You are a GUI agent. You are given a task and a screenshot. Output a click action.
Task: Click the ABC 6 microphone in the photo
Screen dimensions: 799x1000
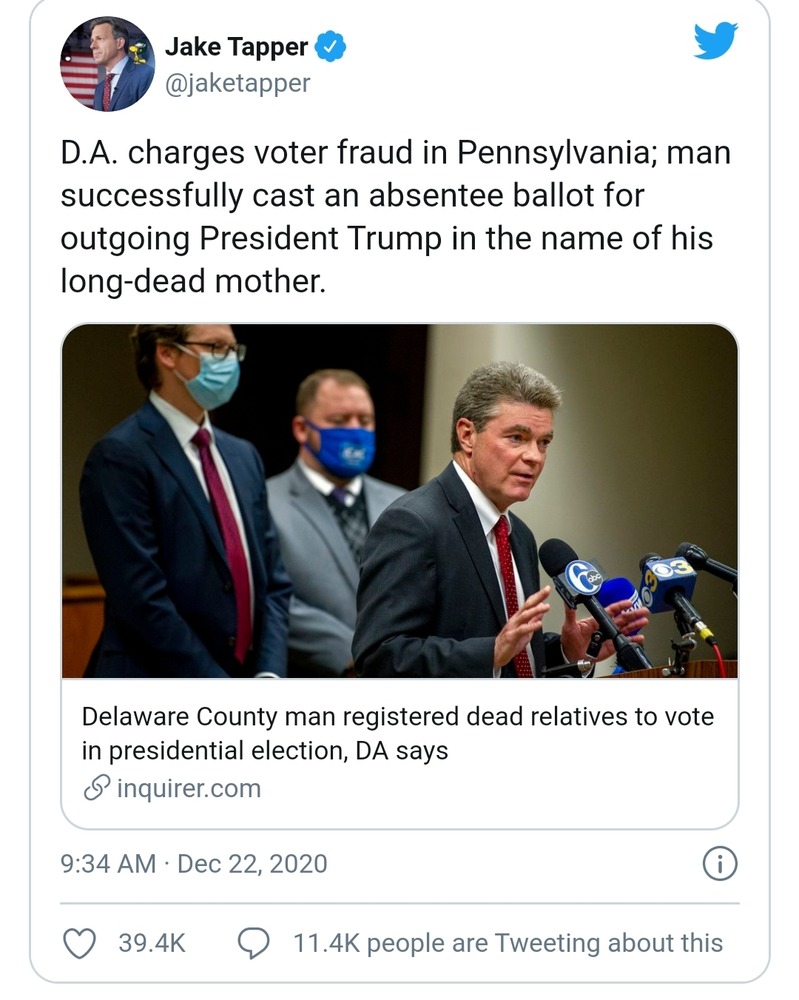(x=584, y=578)
